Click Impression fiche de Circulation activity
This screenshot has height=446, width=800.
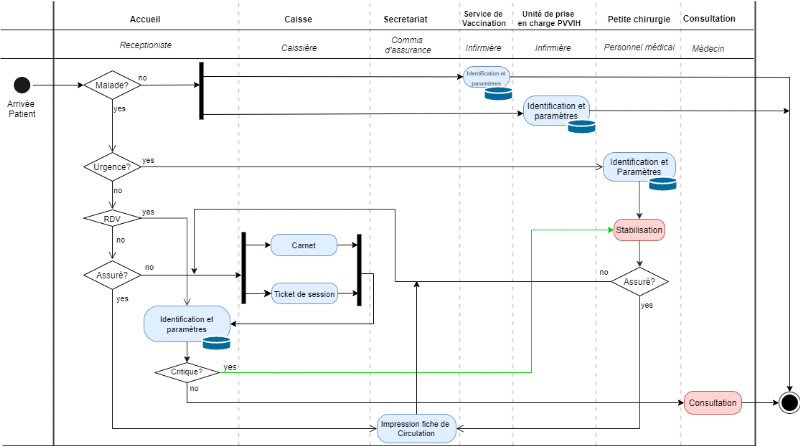click(416, 429)
